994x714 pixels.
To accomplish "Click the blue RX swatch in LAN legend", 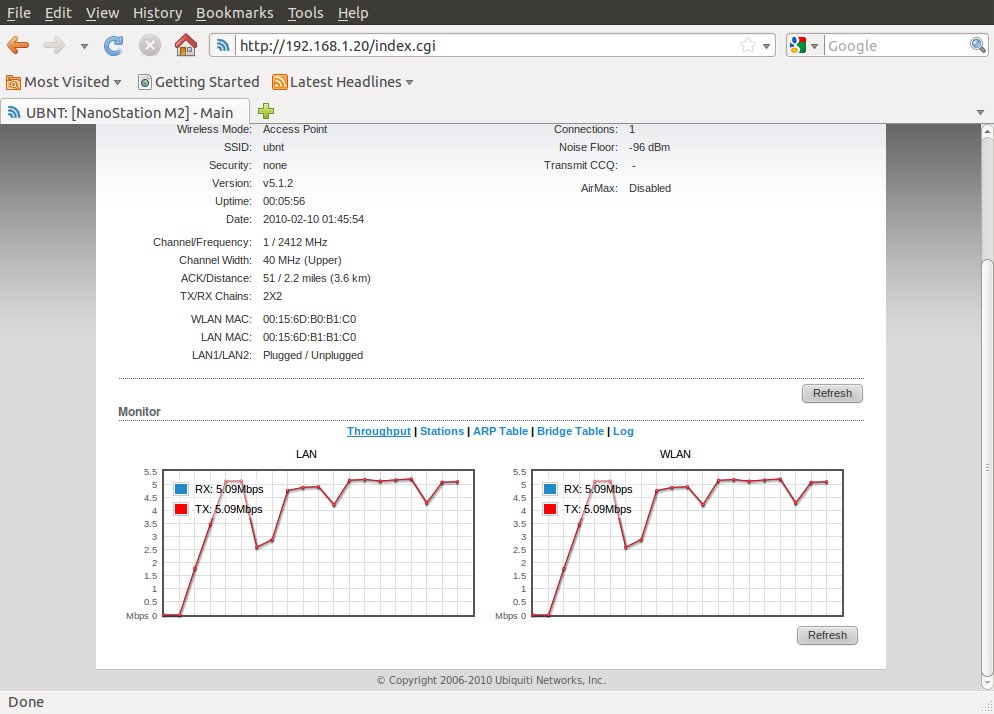I will pyautogui.click(x=181, y=489).
